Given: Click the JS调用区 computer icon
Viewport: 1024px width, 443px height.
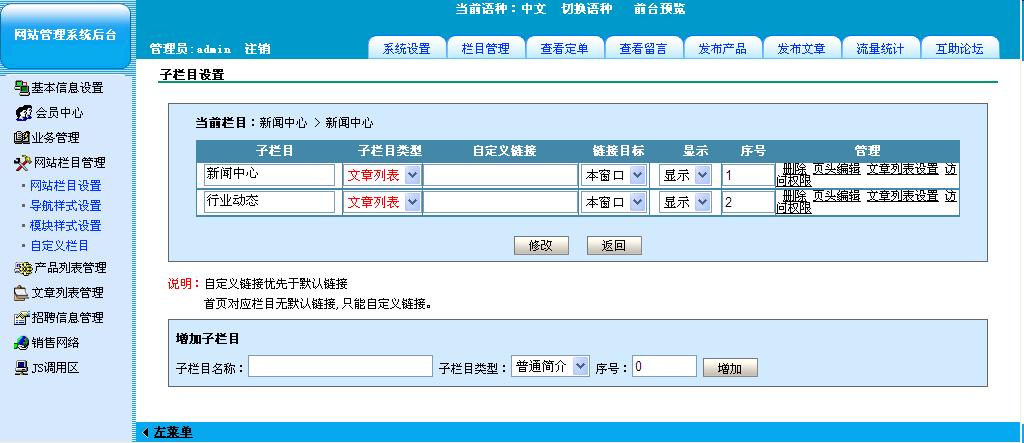Looking at the screenshot, I should pos(22,368).
